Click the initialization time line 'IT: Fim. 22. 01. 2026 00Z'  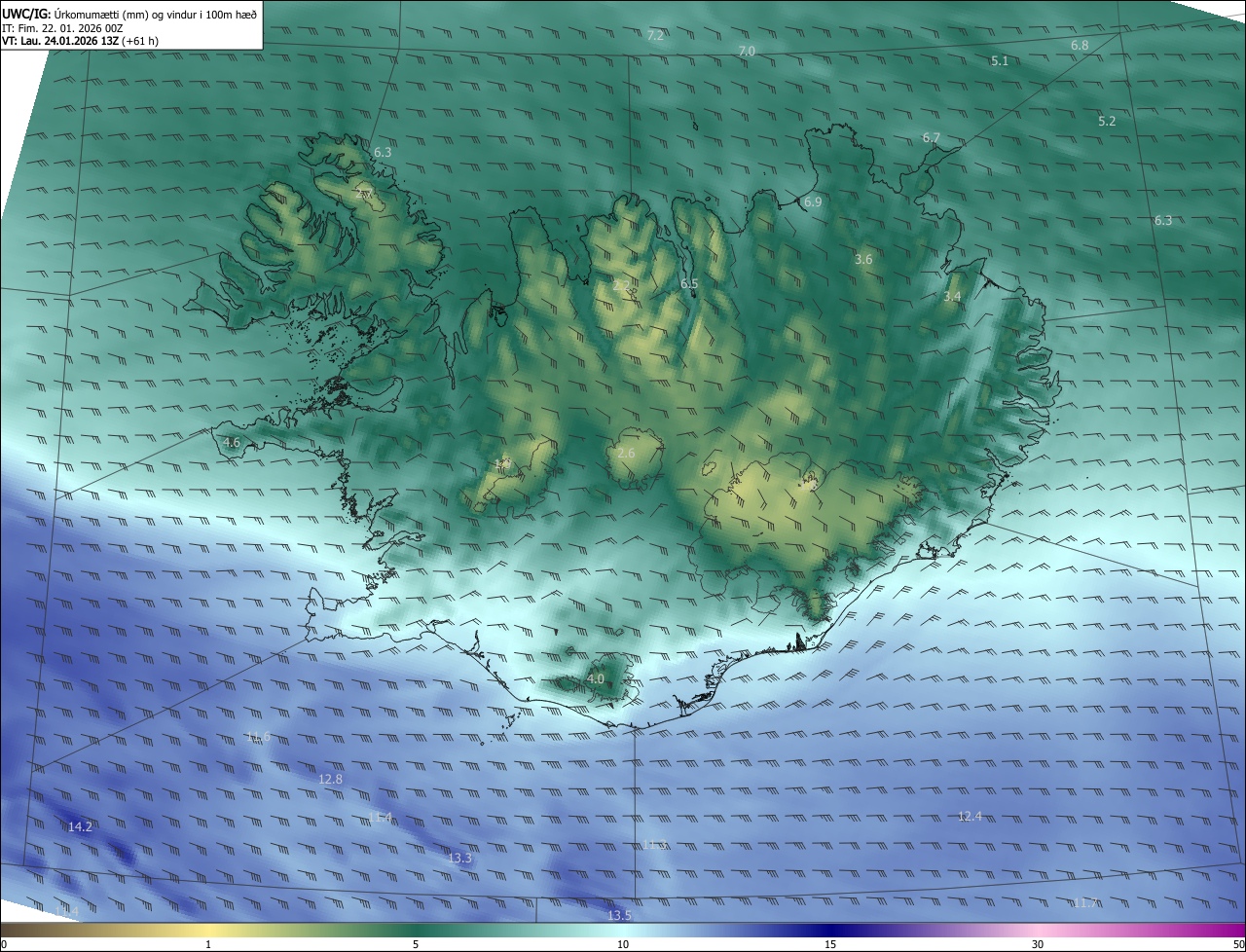(x=62, y=27)
